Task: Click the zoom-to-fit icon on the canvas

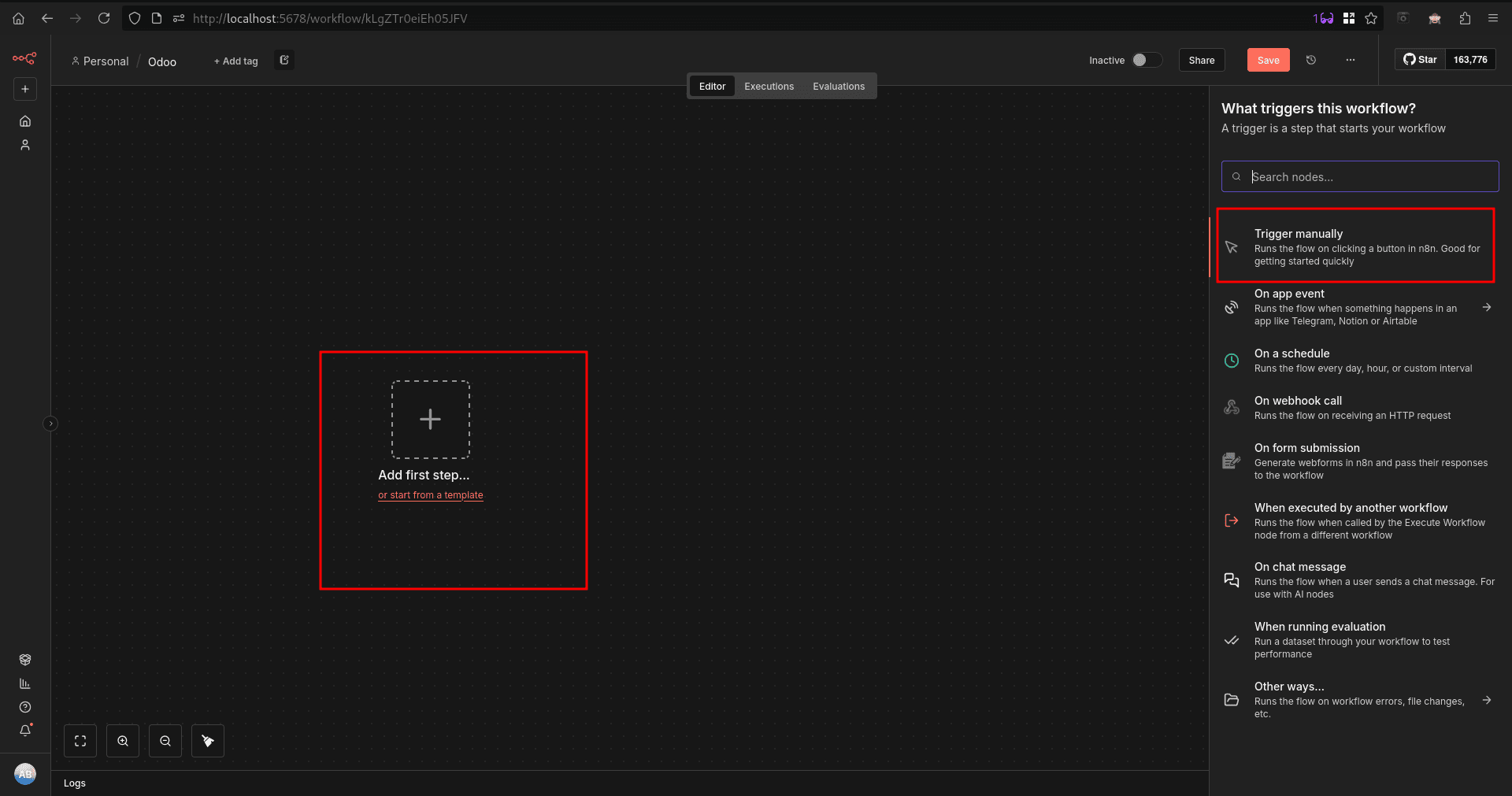Action: point(80,740)
